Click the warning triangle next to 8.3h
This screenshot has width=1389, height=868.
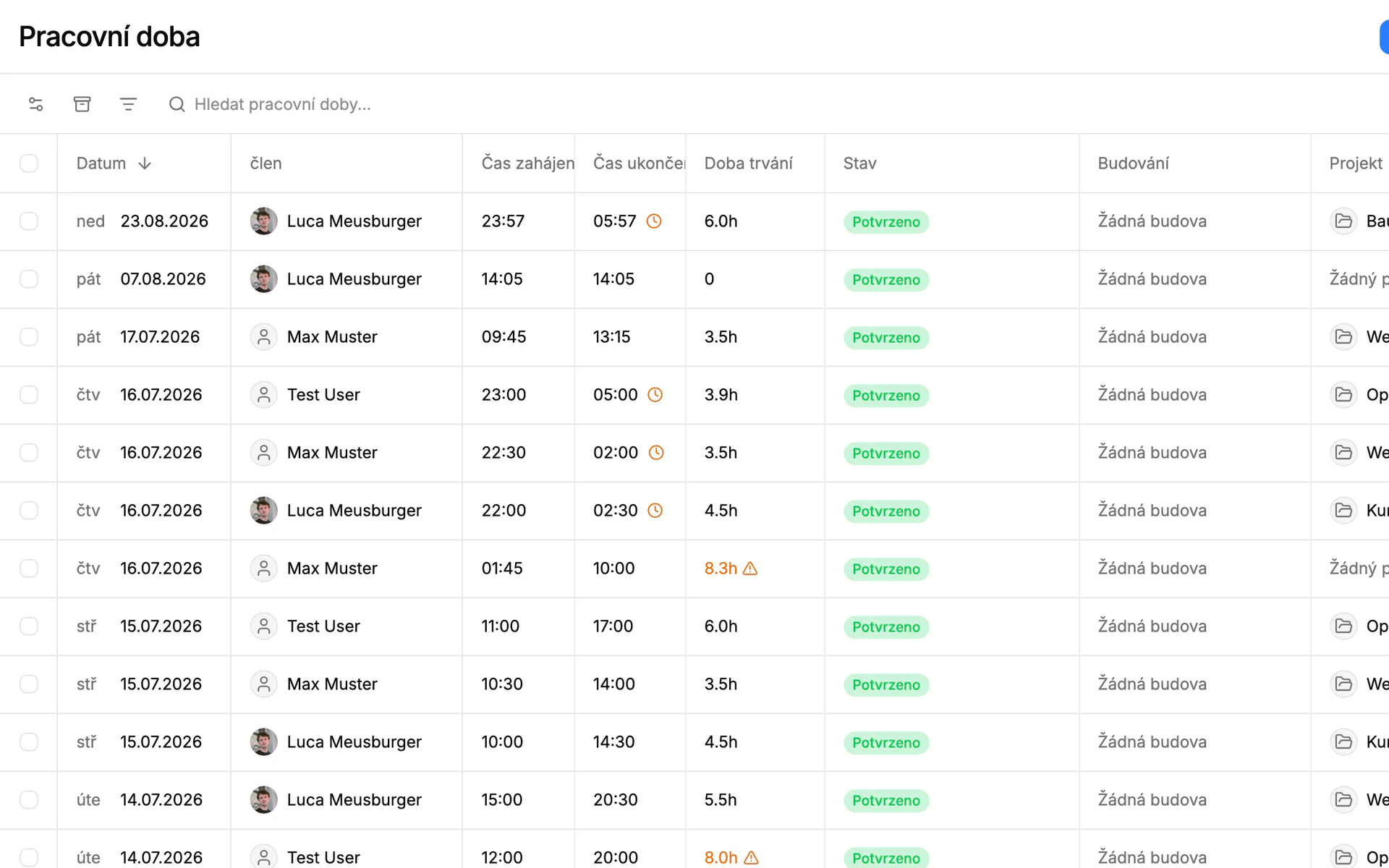tap(750, 569)
